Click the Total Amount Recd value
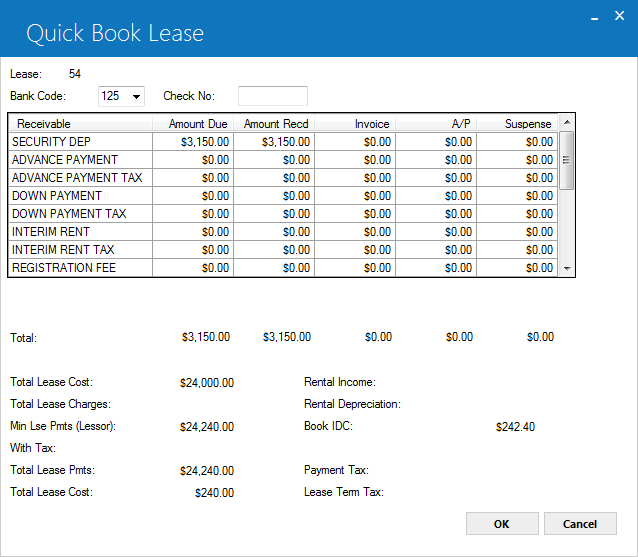Viewport: 638px width, 557px height. (x=287, y=337)
